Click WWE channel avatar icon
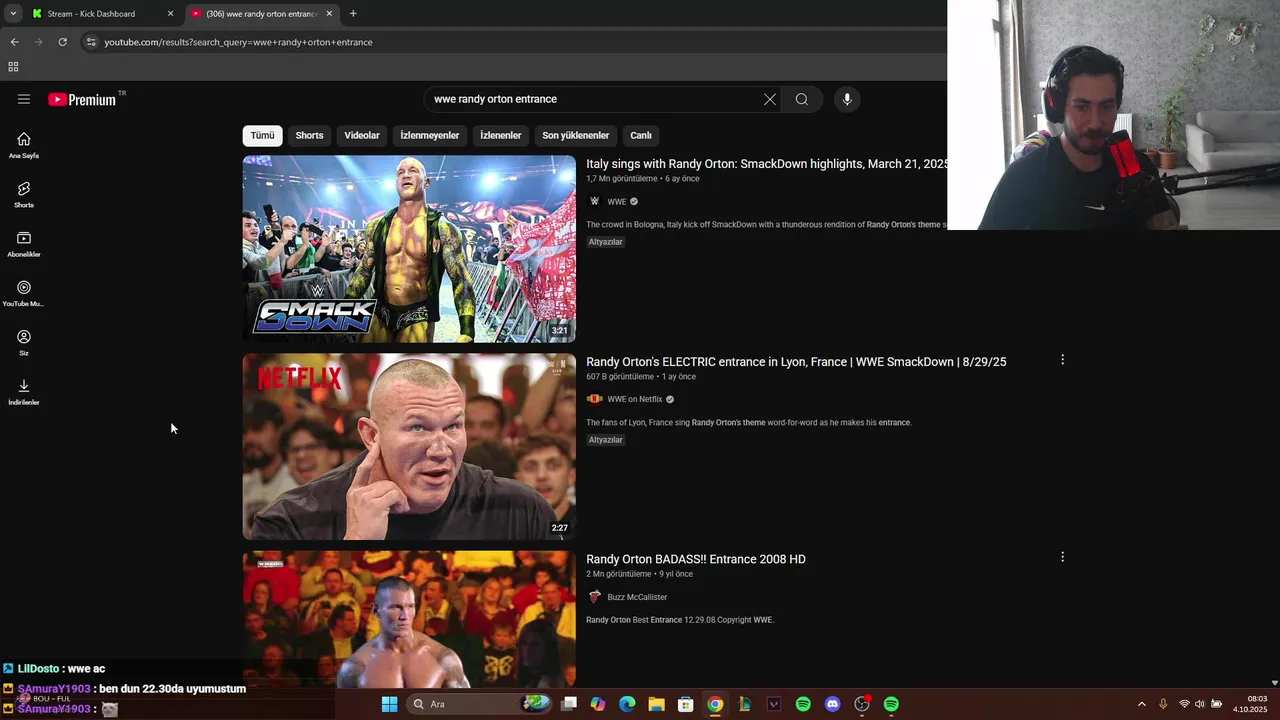Screen dimensions: 1280x720 595,201
